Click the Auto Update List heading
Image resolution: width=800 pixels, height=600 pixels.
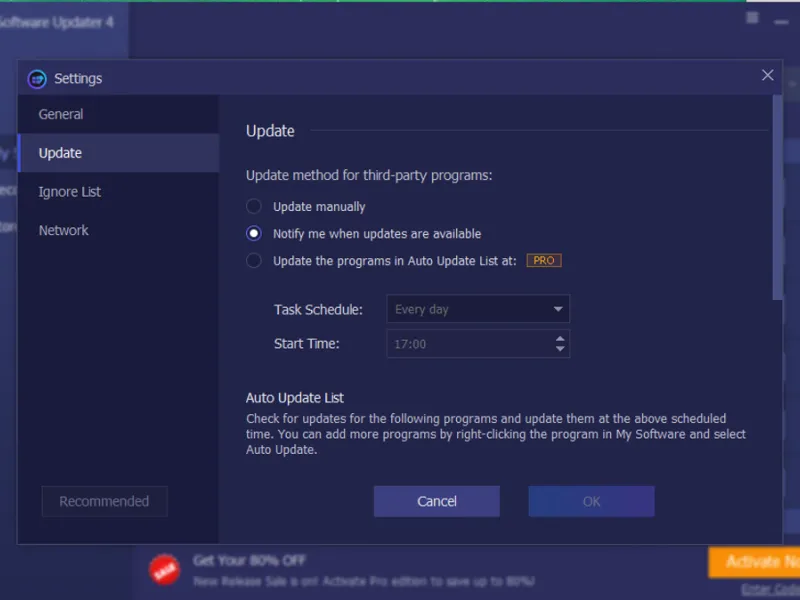(x=294, y=398)
